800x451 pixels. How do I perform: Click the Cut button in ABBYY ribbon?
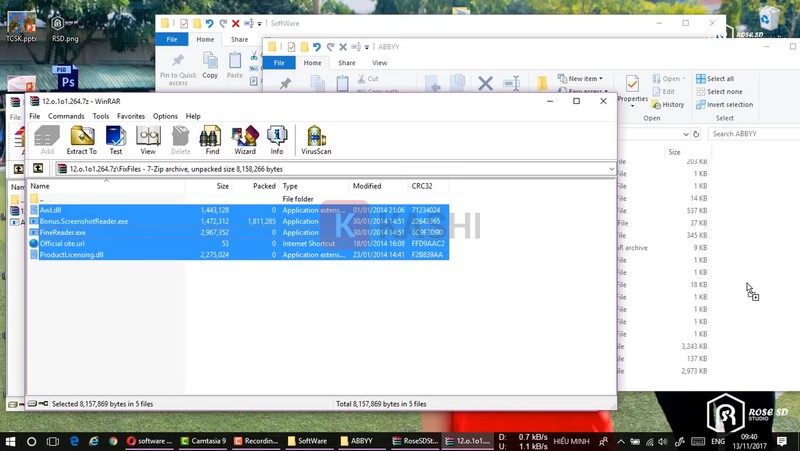368,79
